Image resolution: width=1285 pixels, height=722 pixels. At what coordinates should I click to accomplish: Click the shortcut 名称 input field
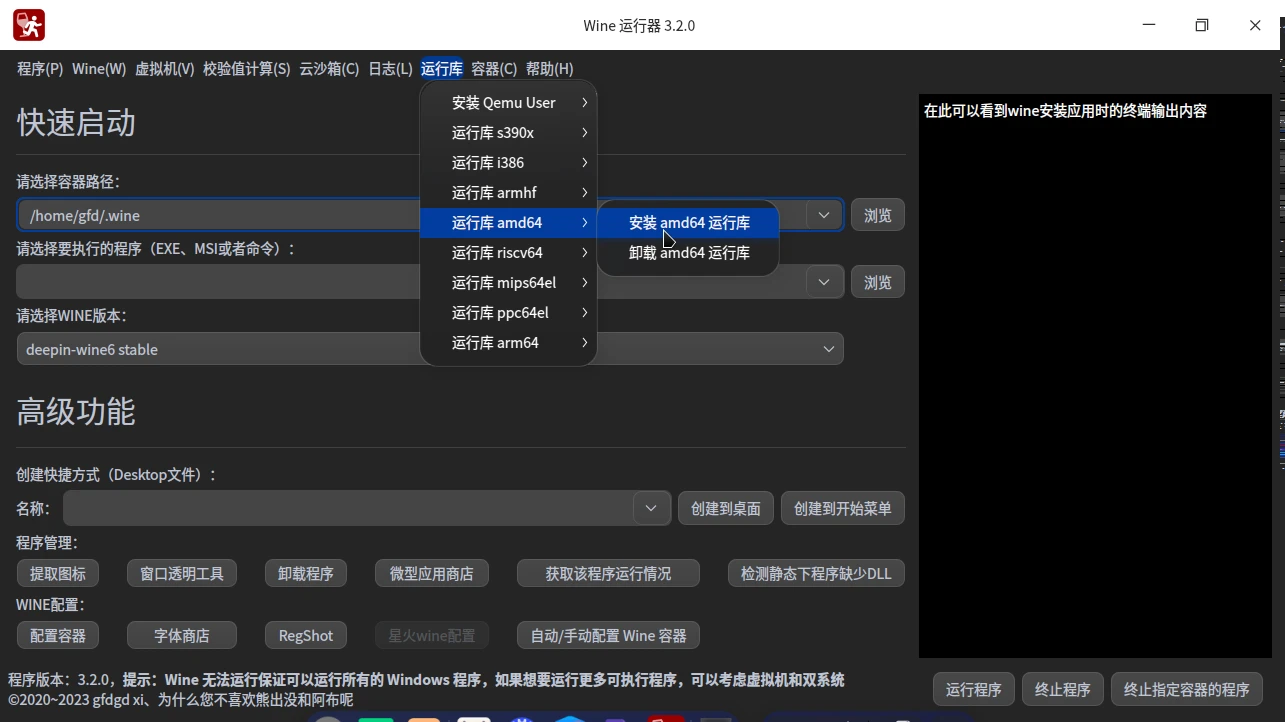(x=348, y=508)
